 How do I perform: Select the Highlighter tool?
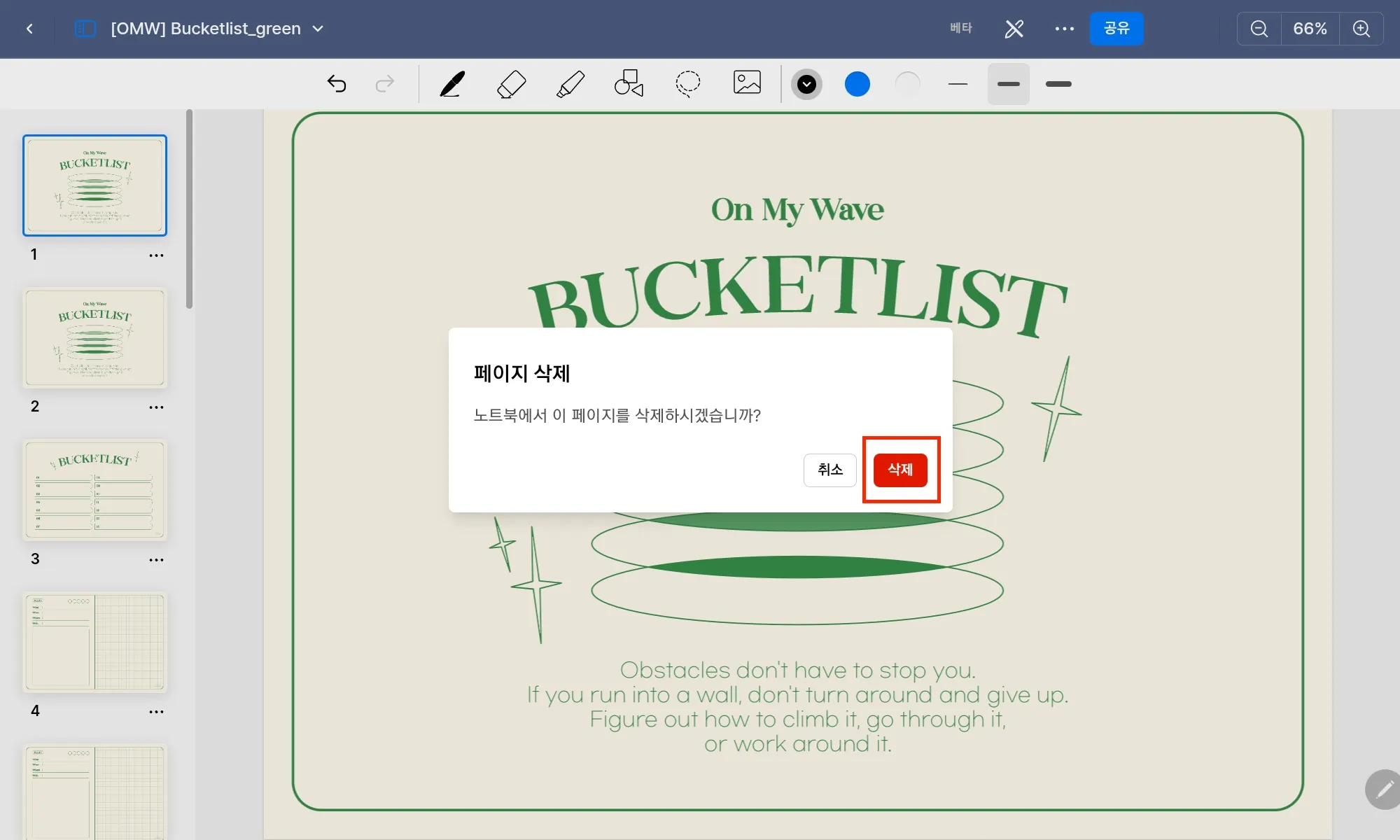(x=570, y=84)
